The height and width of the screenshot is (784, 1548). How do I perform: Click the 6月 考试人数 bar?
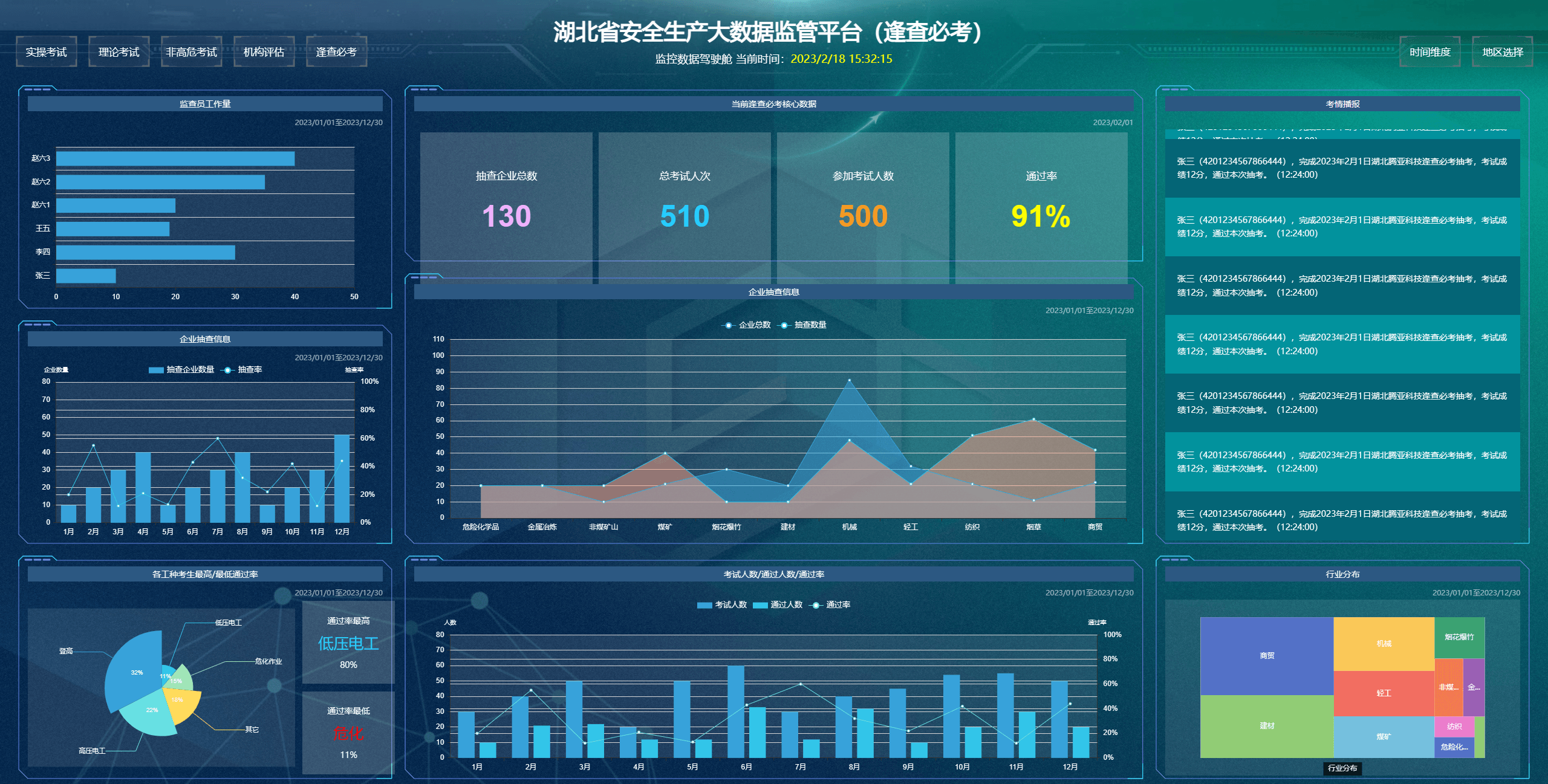[x=736, y=711]
